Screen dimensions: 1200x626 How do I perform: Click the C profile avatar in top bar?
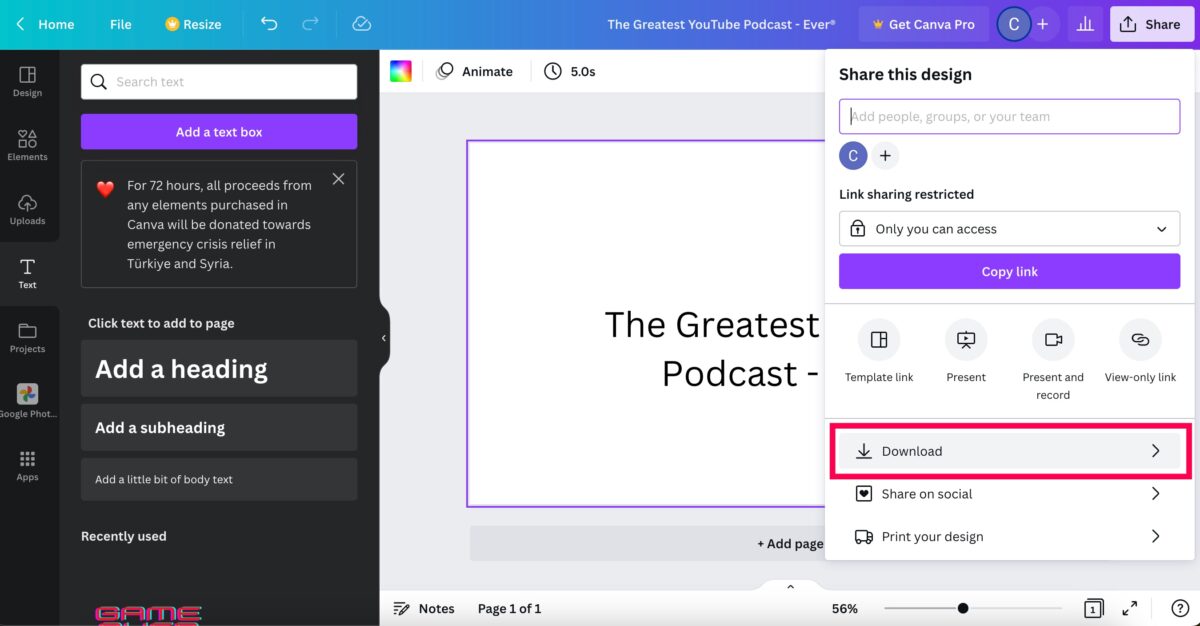pyautogui.click(x=1014, y=24)
